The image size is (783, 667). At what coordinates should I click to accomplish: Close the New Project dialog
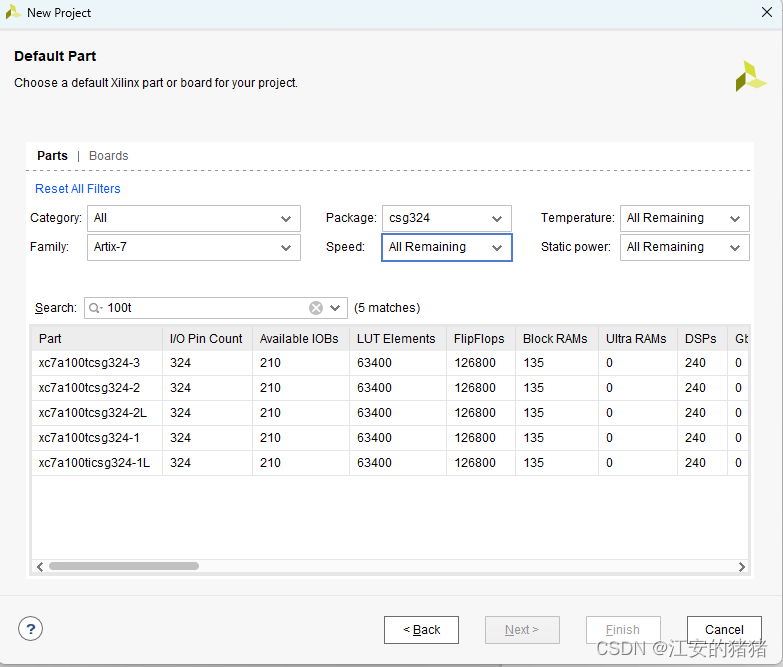coord(767,12)
